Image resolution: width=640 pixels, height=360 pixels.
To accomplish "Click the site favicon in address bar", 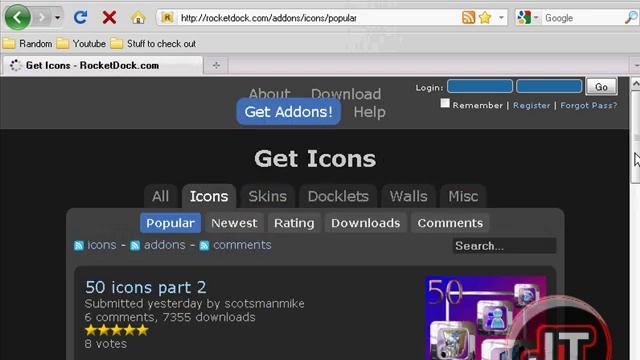I will 167,18.
